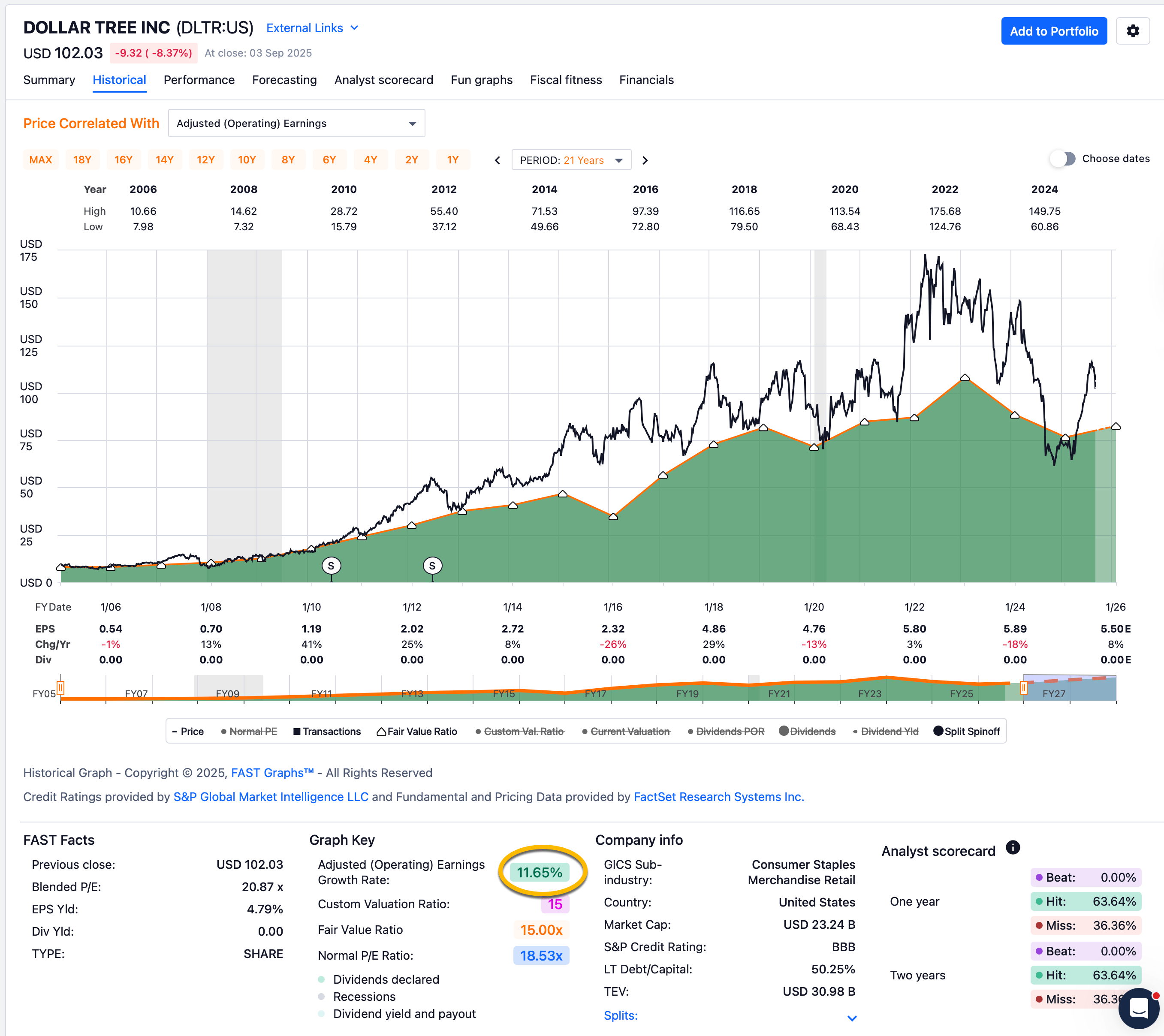Expand the Splits section chevron

(851, 1018)
